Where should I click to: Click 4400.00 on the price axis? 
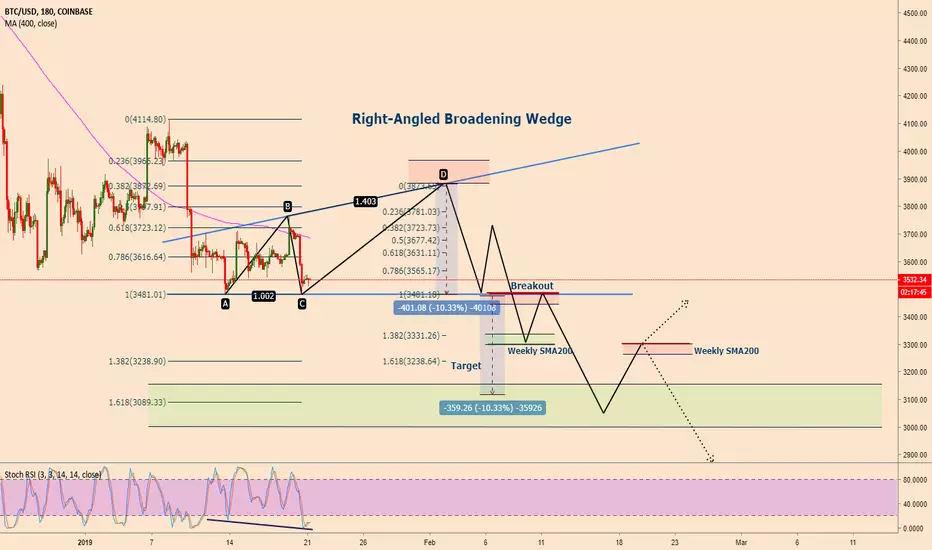915,41
